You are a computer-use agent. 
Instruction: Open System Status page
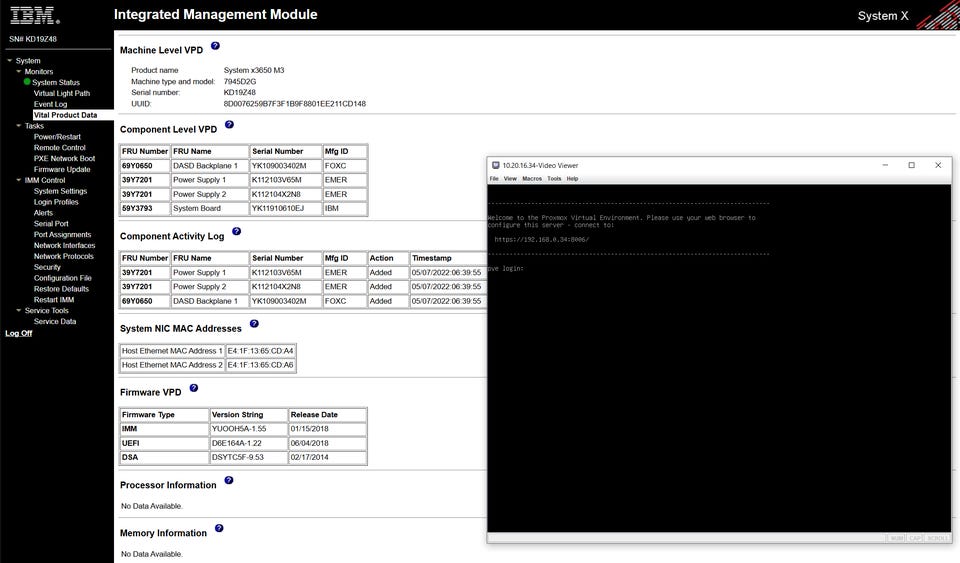56,83
